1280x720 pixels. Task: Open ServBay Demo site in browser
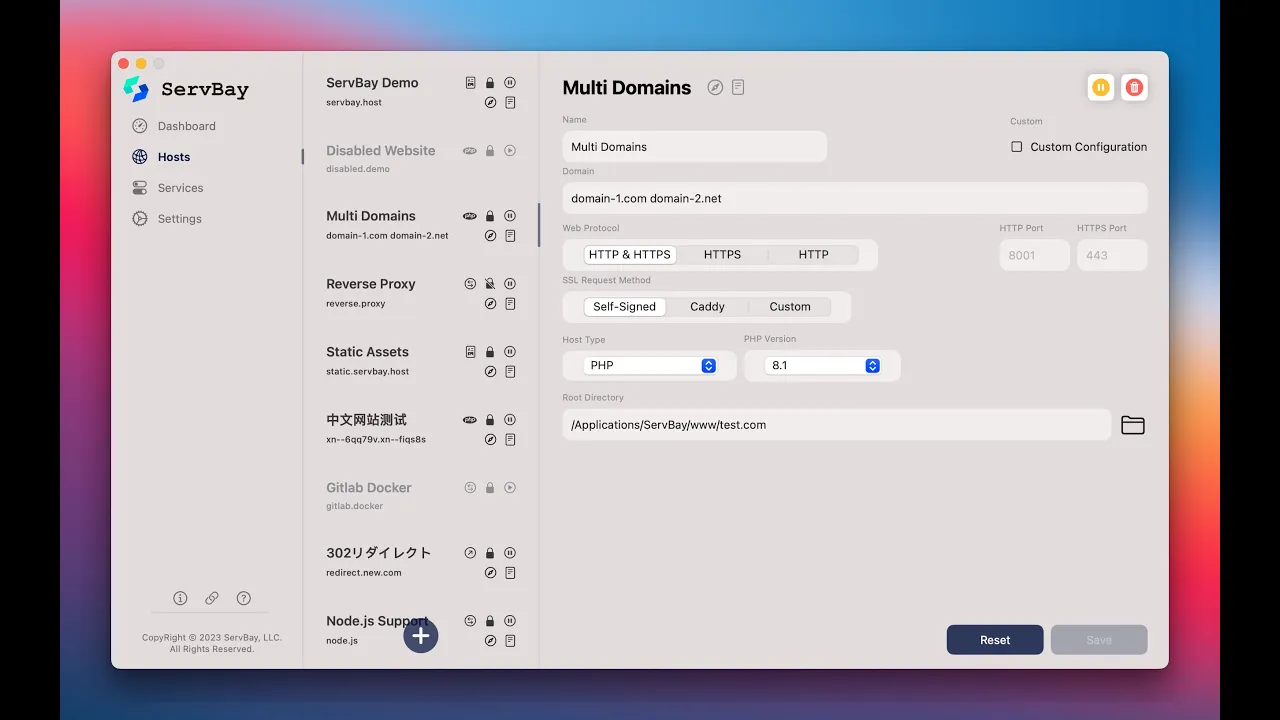(x=490, y=102)
